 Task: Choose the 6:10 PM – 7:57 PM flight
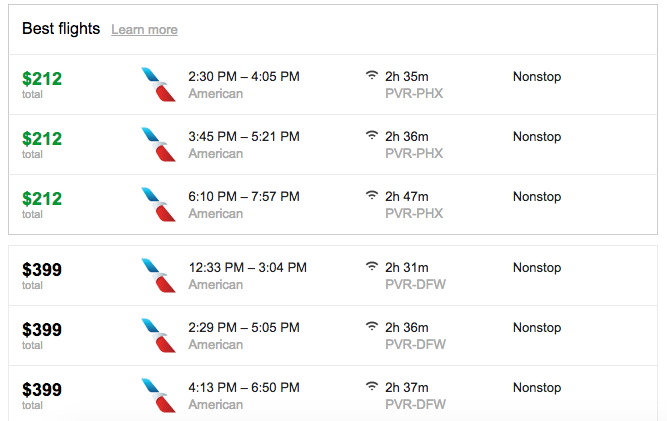[x=333, y=205]
